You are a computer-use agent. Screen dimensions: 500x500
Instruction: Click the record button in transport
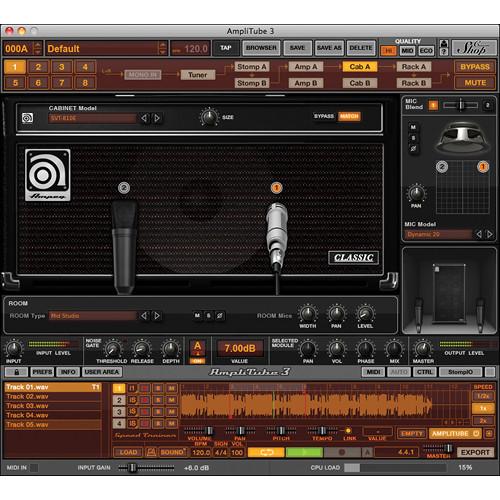(x=342, y=452)
